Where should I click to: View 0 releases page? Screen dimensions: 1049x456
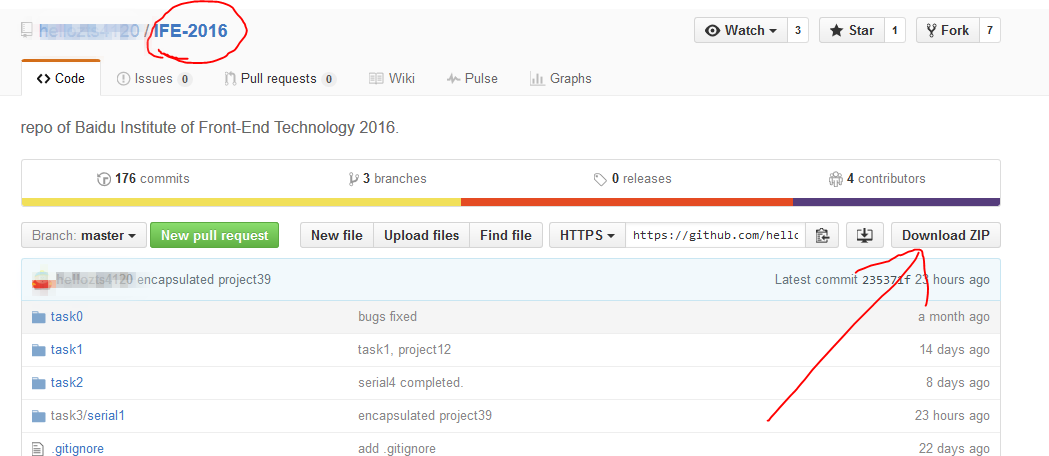[632, 179]
